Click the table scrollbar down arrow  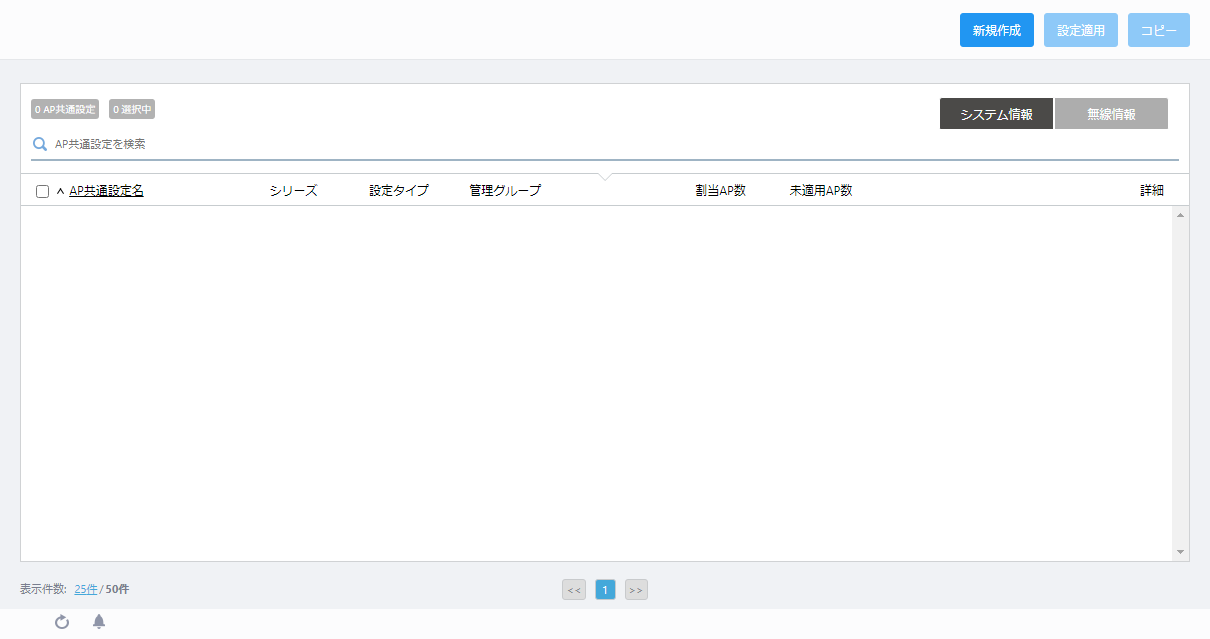tap(1181, 552)
